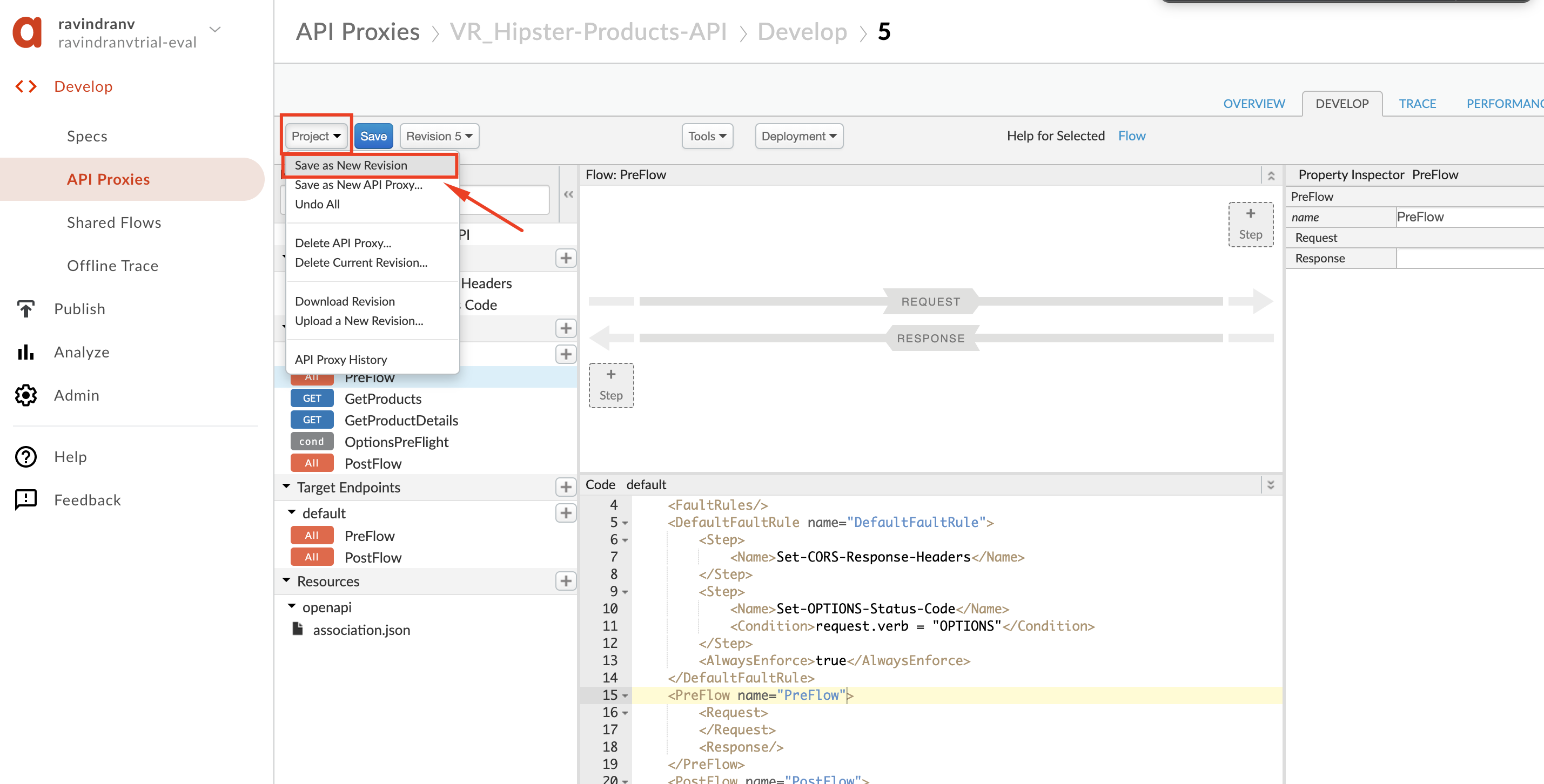Open VR_Hipster-Products-API breadcrumb link

[588, 31]
